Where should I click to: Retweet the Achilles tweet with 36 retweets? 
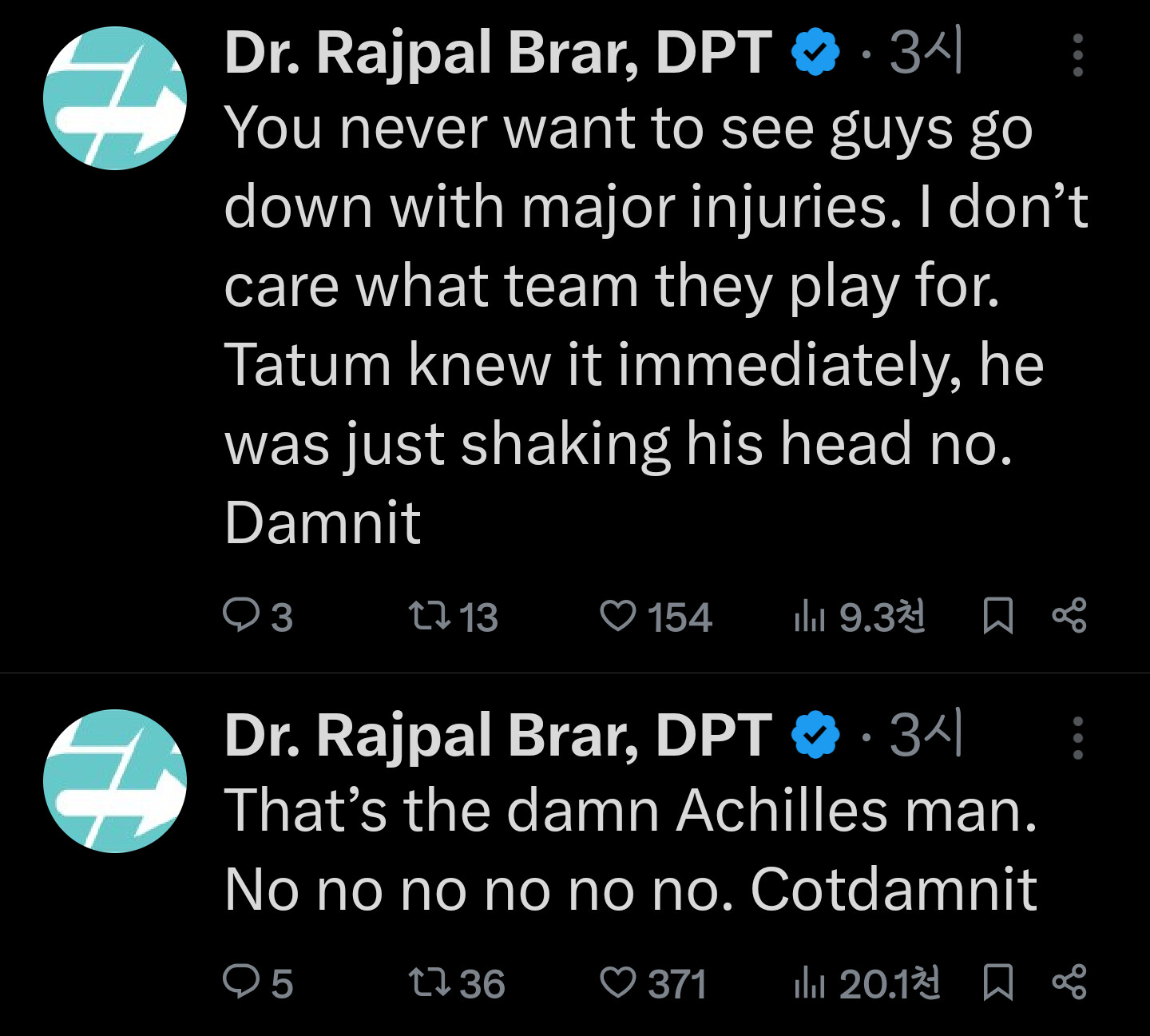coord(430,982)
